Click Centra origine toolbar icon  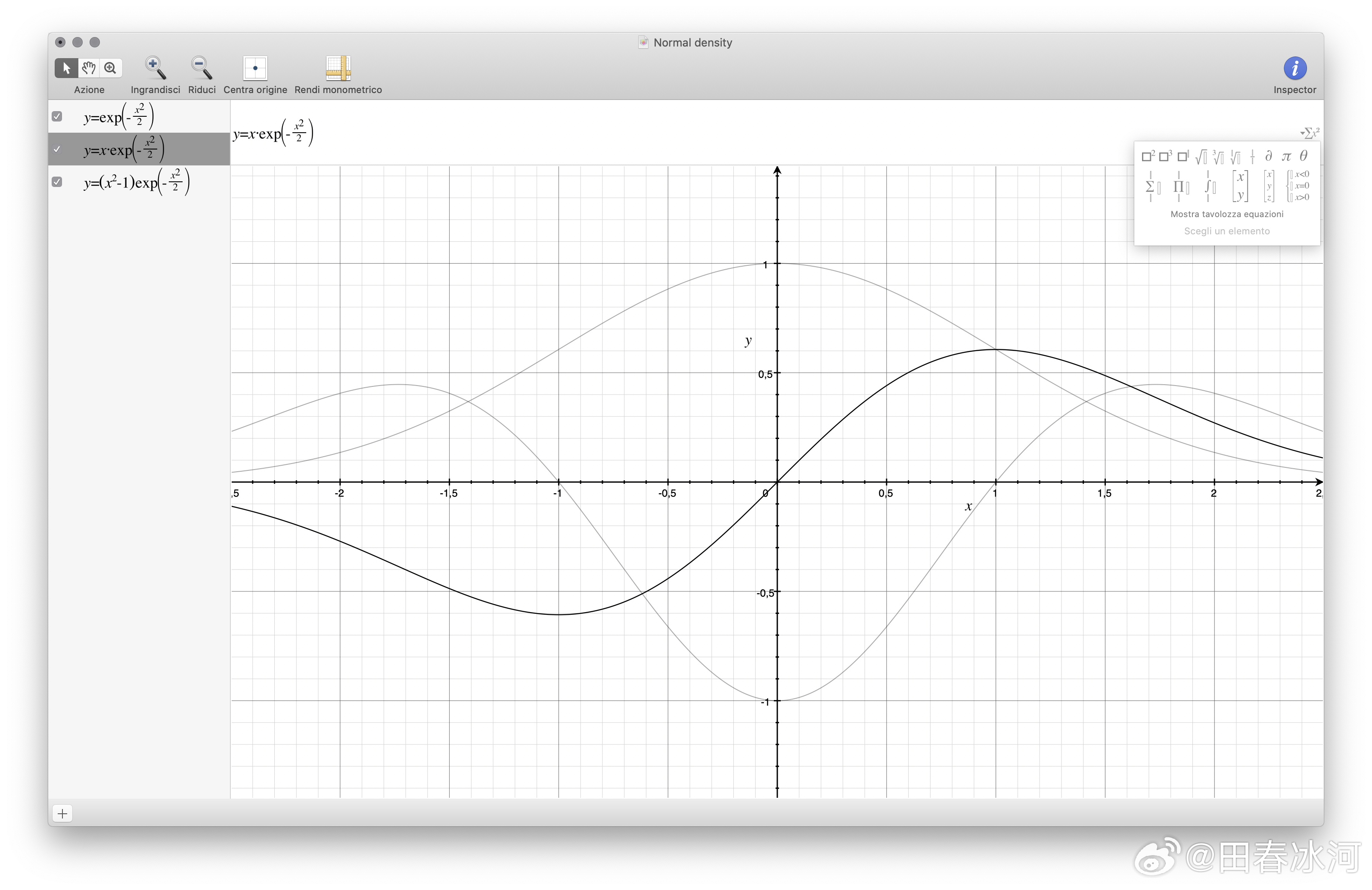255,68
